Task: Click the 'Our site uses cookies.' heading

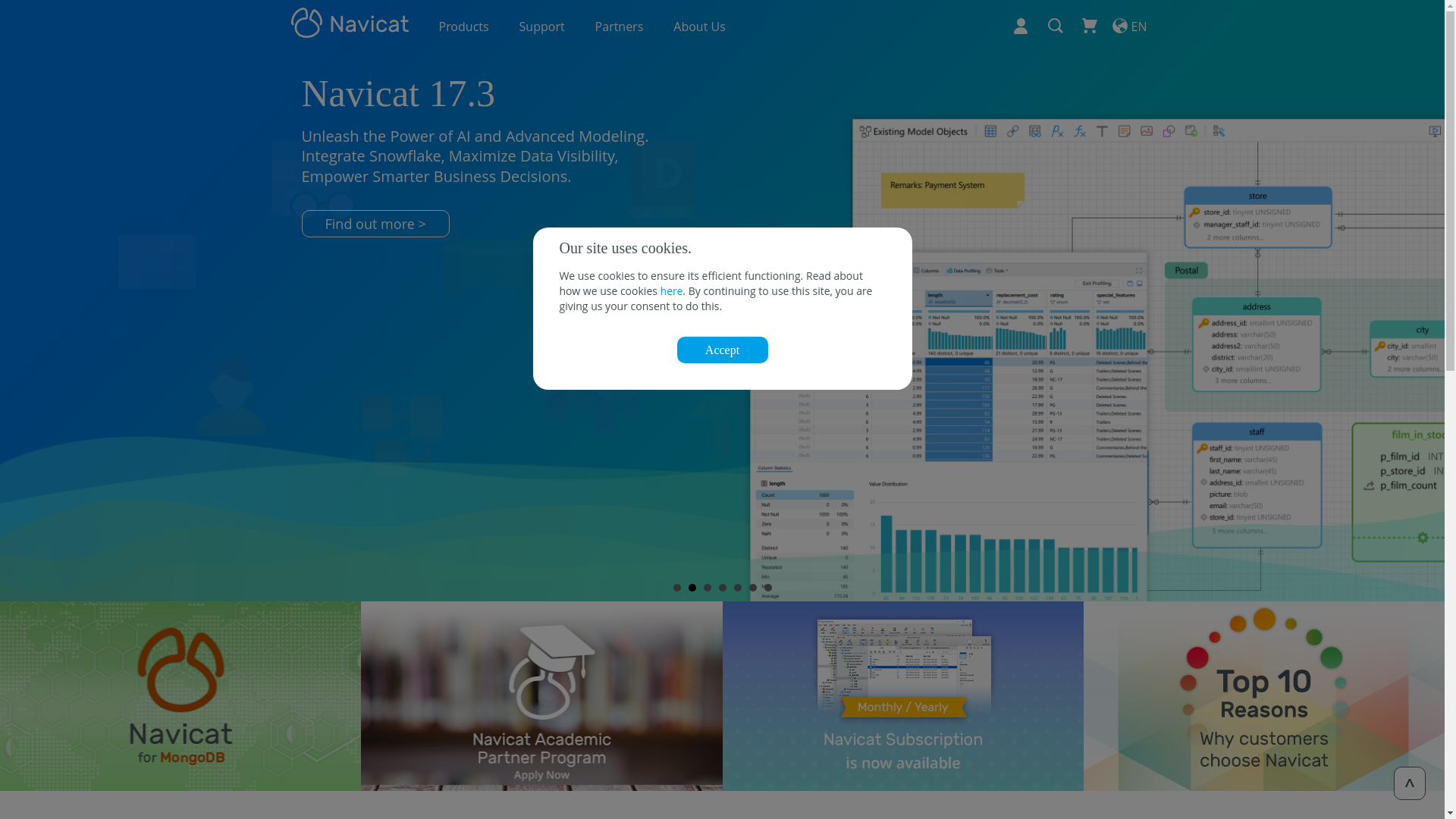Action: tap(625, 248)
